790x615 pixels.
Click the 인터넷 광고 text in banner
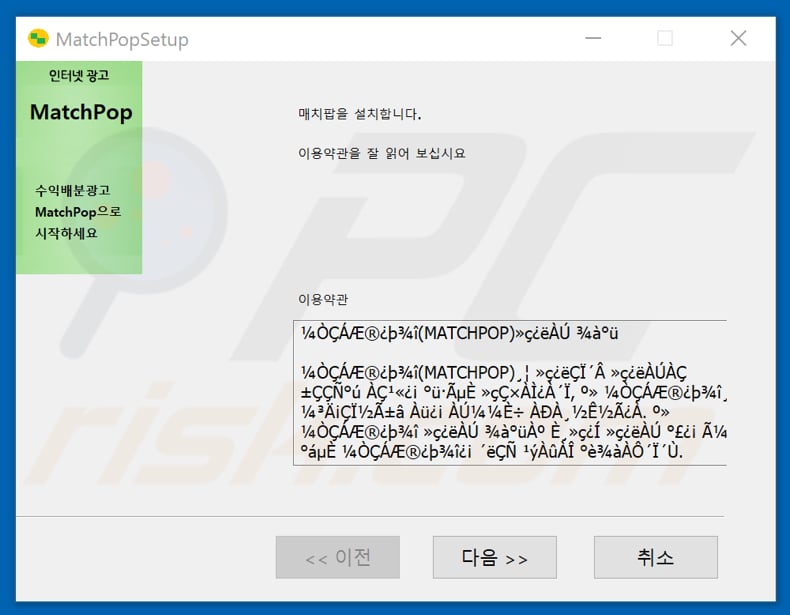[79, 76]
